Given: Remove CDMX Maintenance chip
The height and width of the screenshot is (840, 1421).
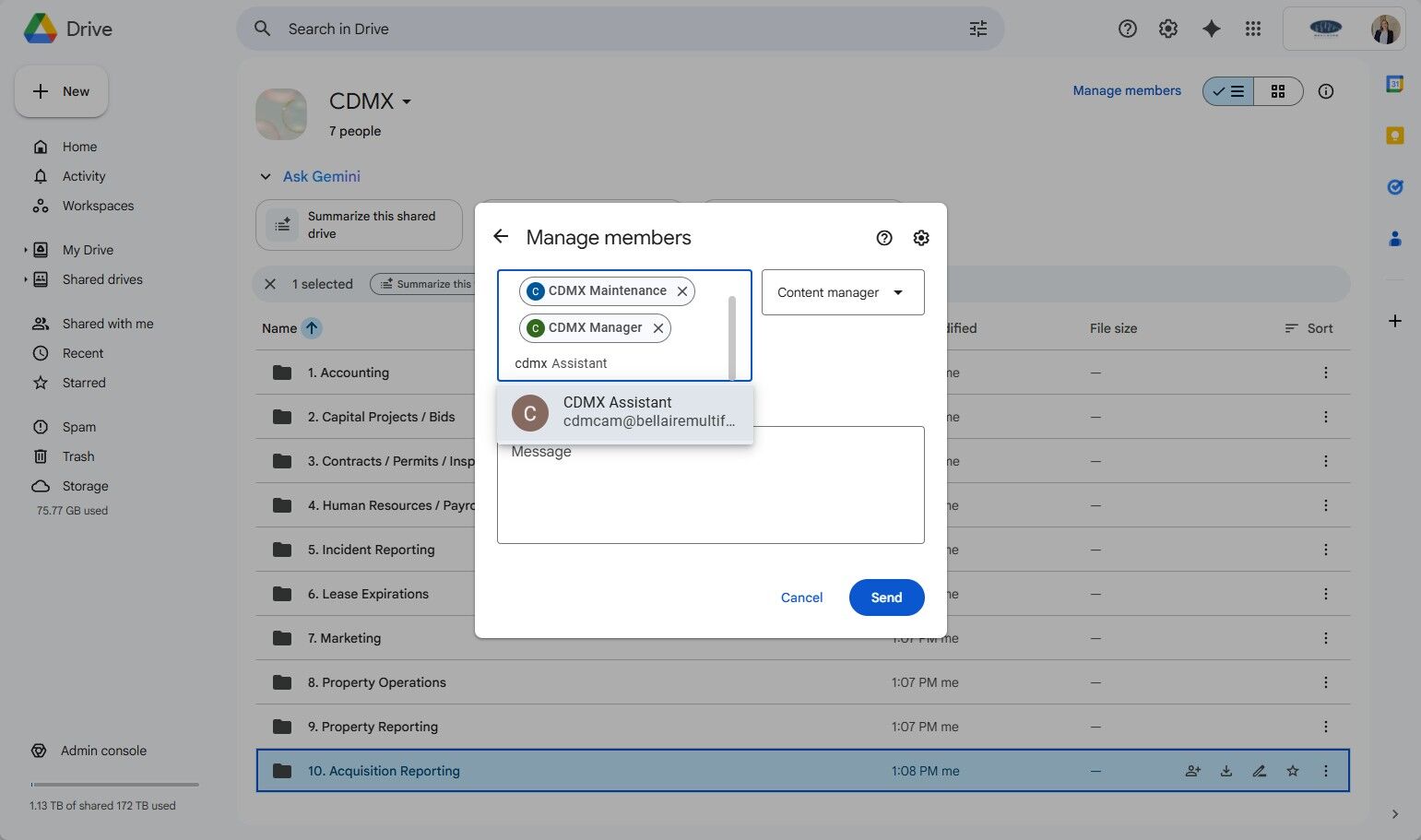Looking at the screenshot, I should click(682, 291).
